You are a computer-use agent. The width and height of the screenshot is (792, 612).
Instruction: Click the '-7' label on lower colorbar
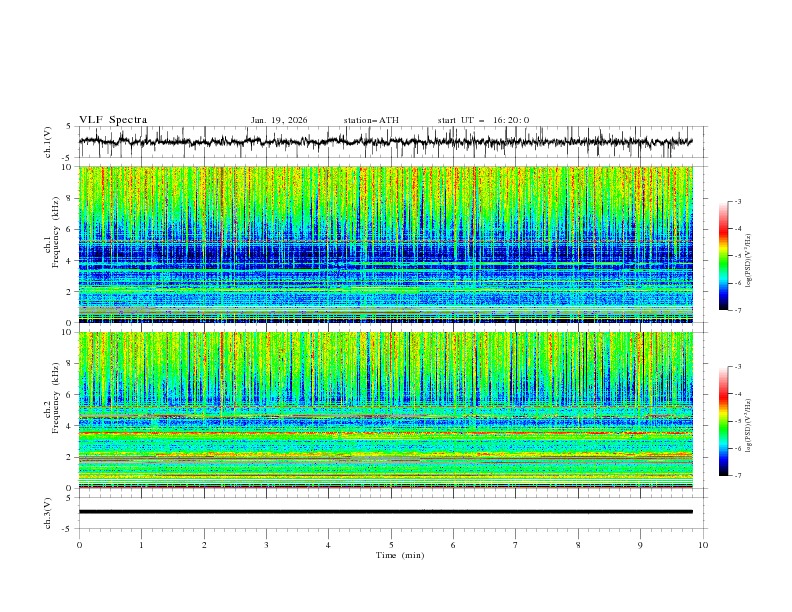click(738, 476)
